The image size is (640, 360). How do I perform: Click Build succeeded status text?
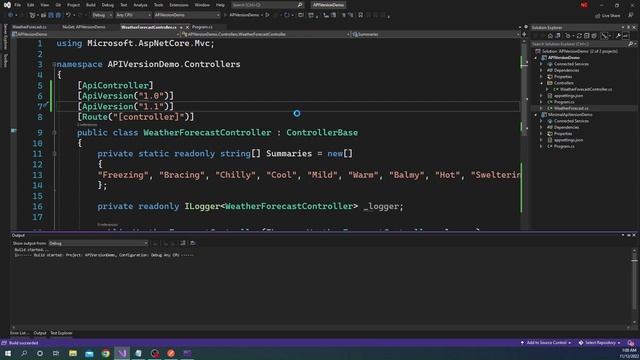coord(24,343)
